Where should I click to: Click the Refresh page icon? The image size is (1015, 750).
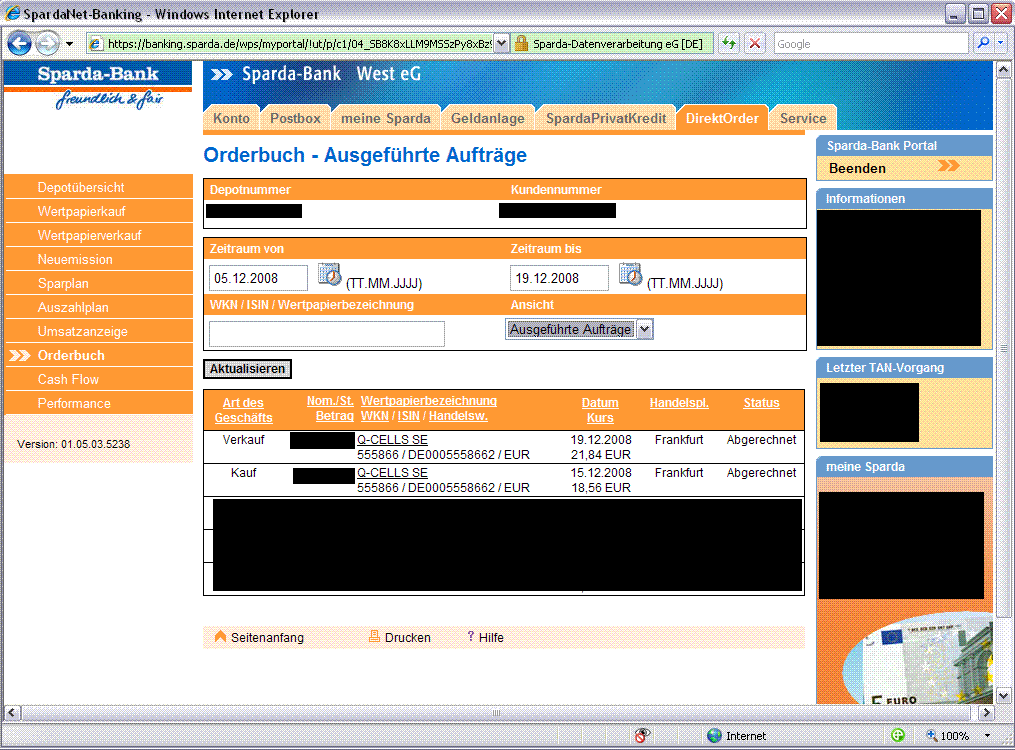pos(730,43)
